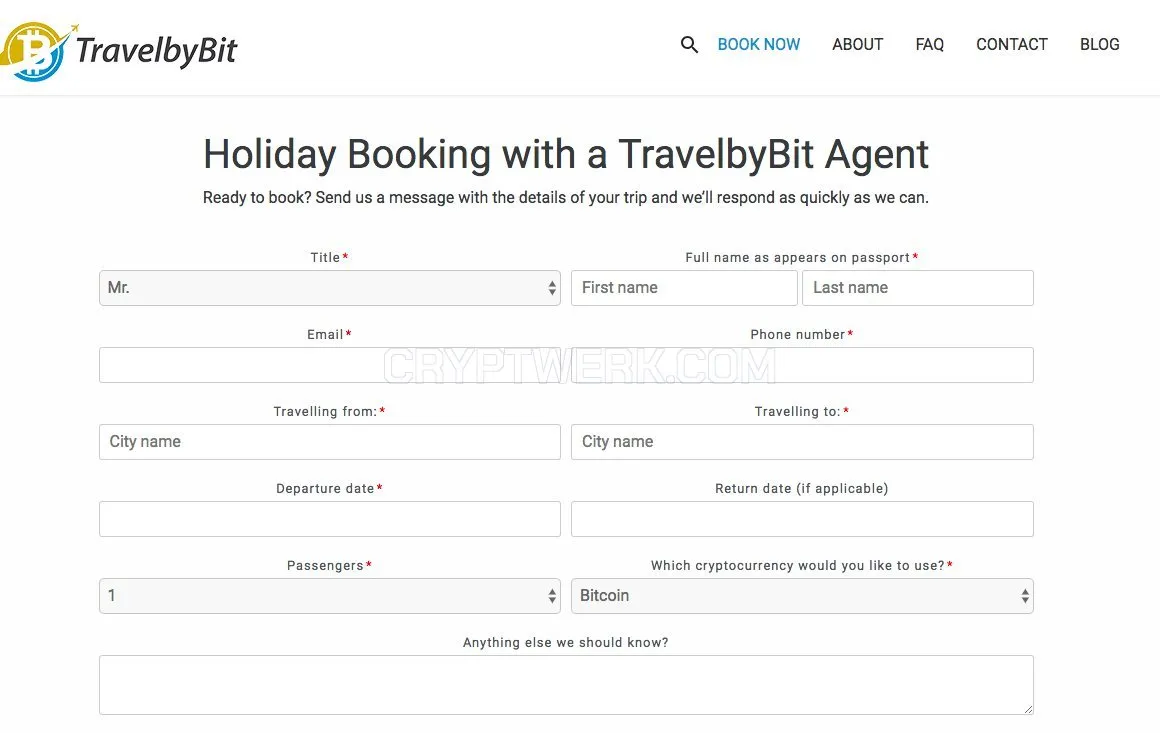The height and width of the screenshot is (733, 1160).
Task: Open the search magnifier icon
Action: coord(689,44)
